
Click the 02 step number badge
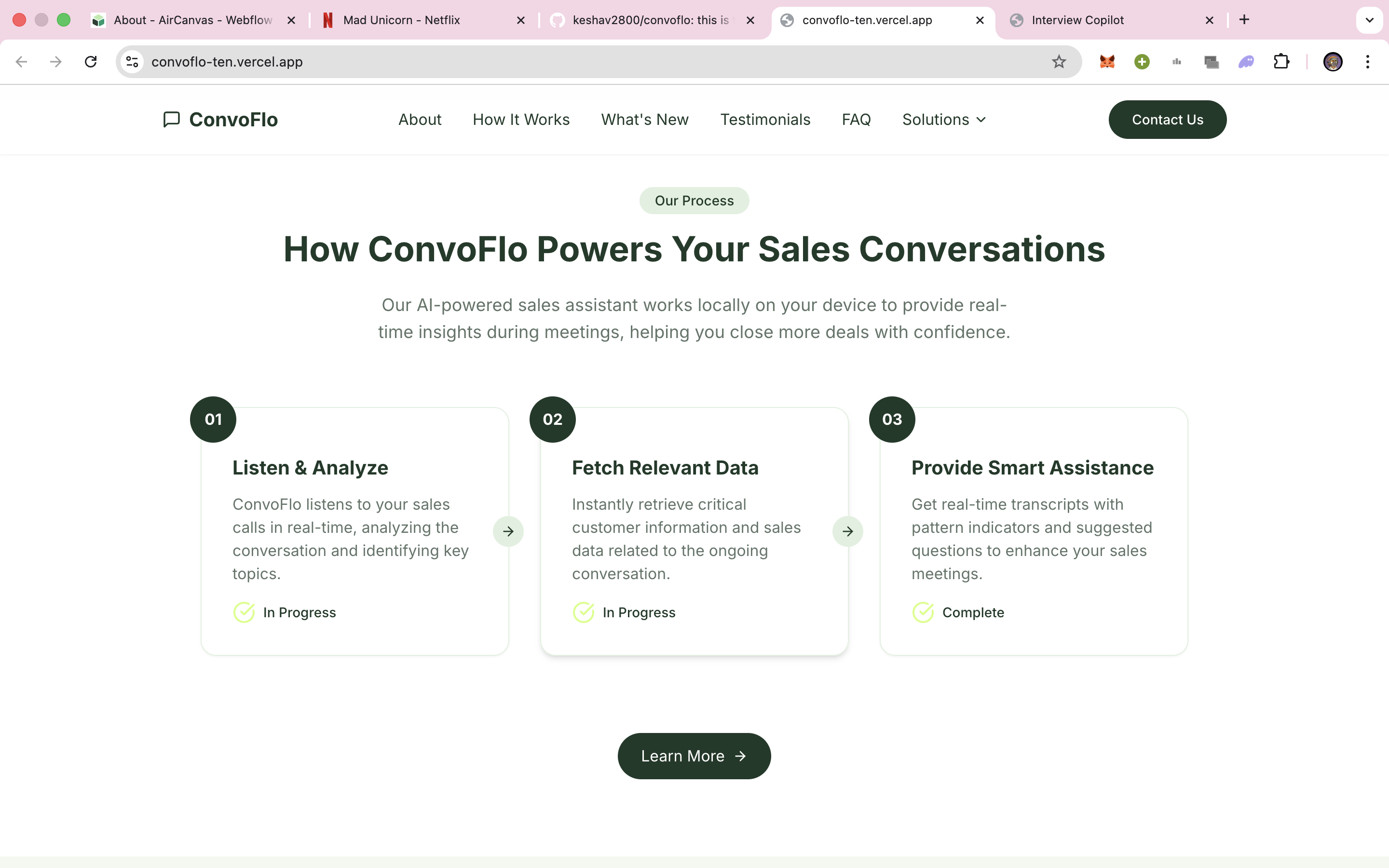(553, 419)
